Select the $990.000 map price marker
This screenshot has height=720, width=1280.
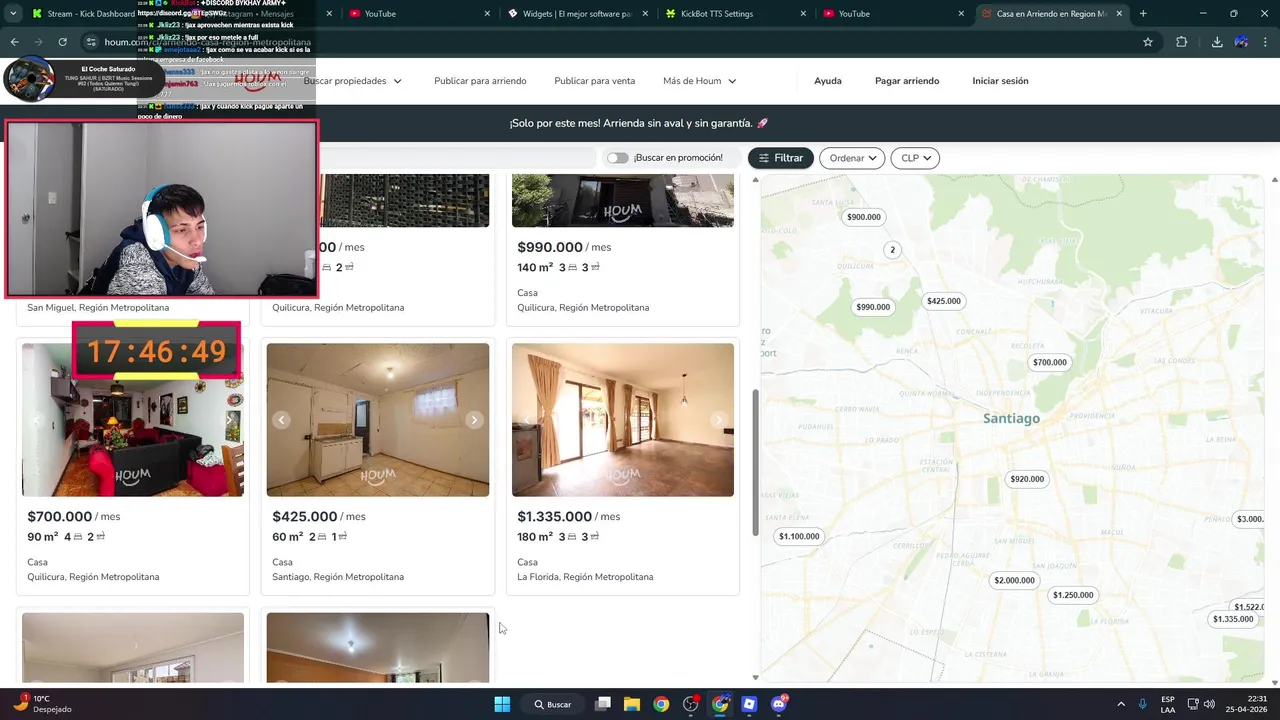pyautogui.click(x=873, y=307)
